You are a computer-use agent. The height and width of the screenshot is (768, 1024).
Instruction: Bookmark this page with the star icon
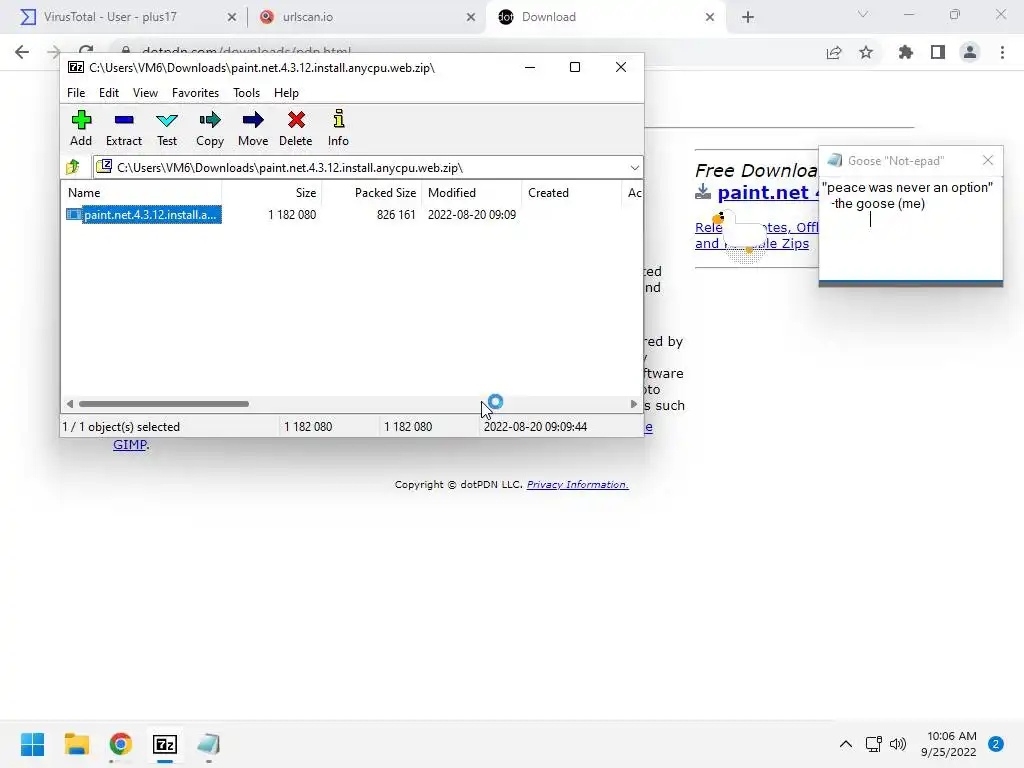866,52
